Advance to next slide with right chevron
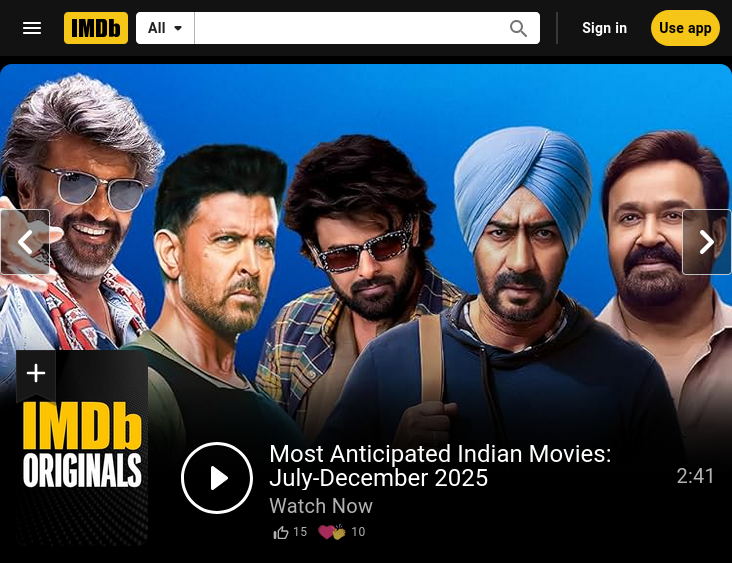 707,242
